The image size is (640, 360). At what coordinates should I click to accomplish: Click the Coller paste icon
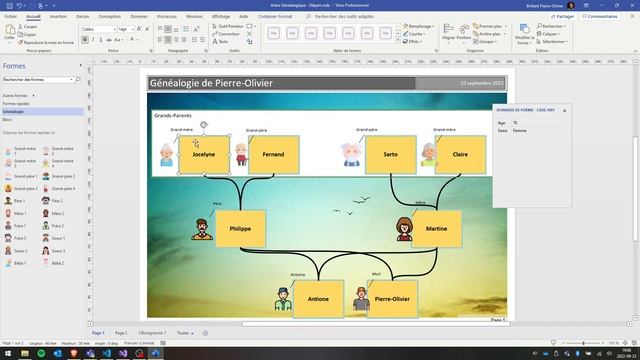(9, 32)
